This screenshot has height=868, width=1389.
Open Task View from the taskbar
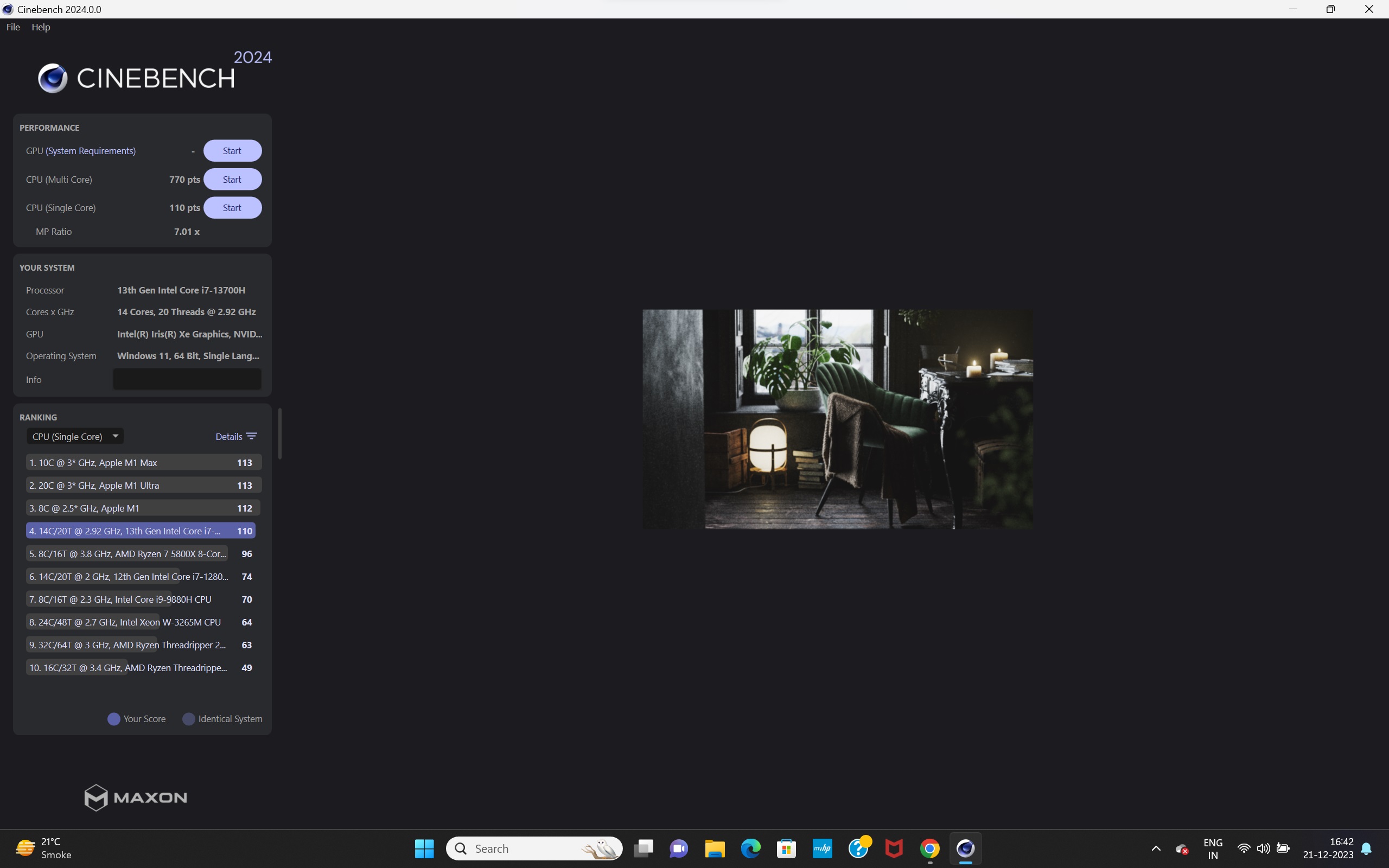click(x=643, y=848)
